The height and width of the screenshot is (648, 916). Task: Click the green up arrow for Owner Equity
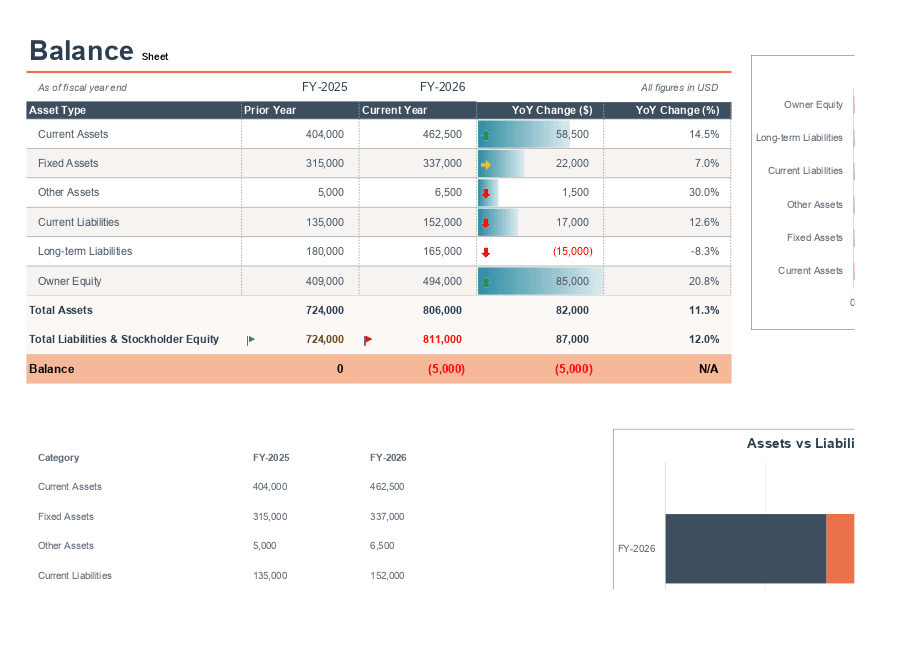(x=485, y=281)
